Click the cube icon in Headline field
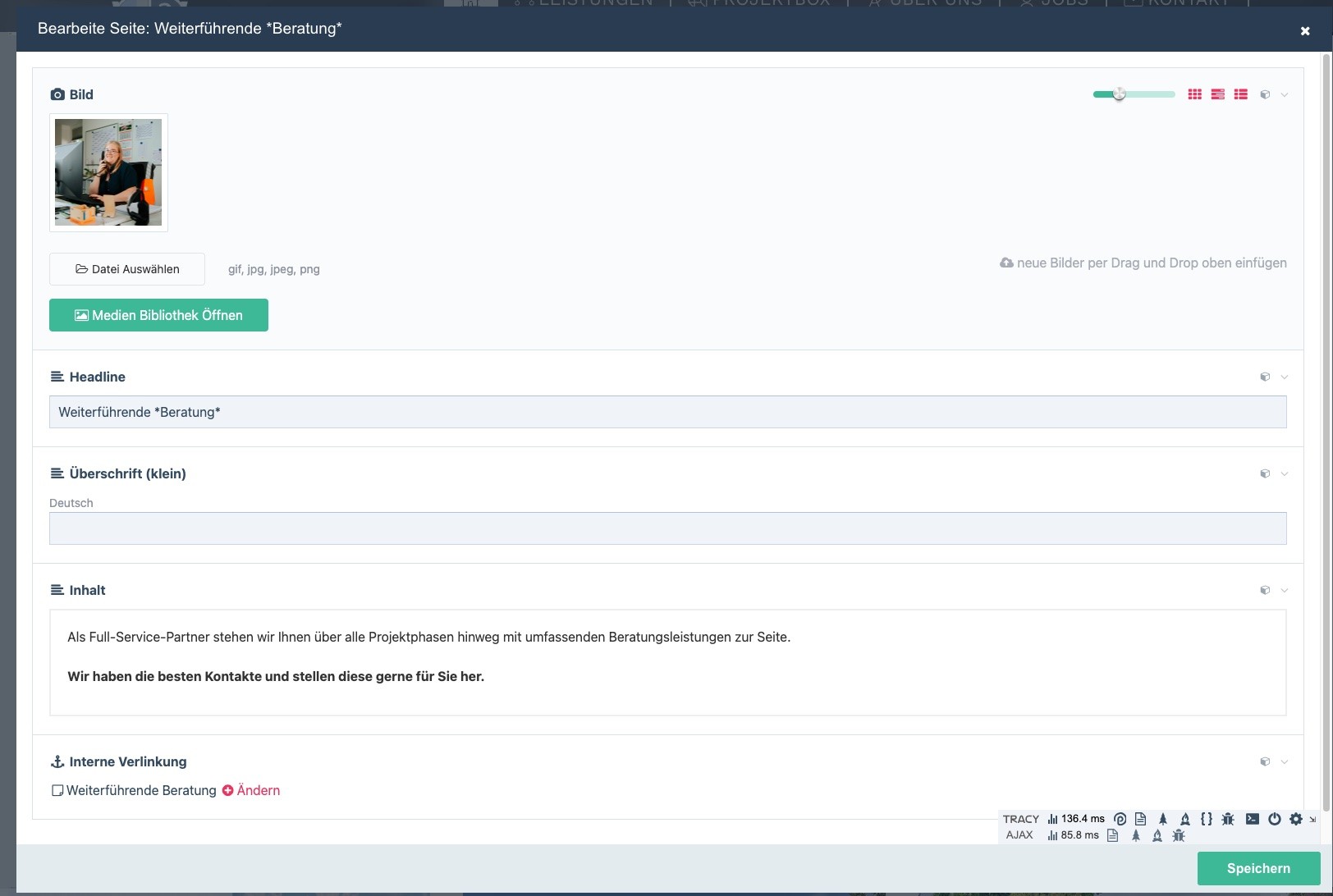 1265,377
